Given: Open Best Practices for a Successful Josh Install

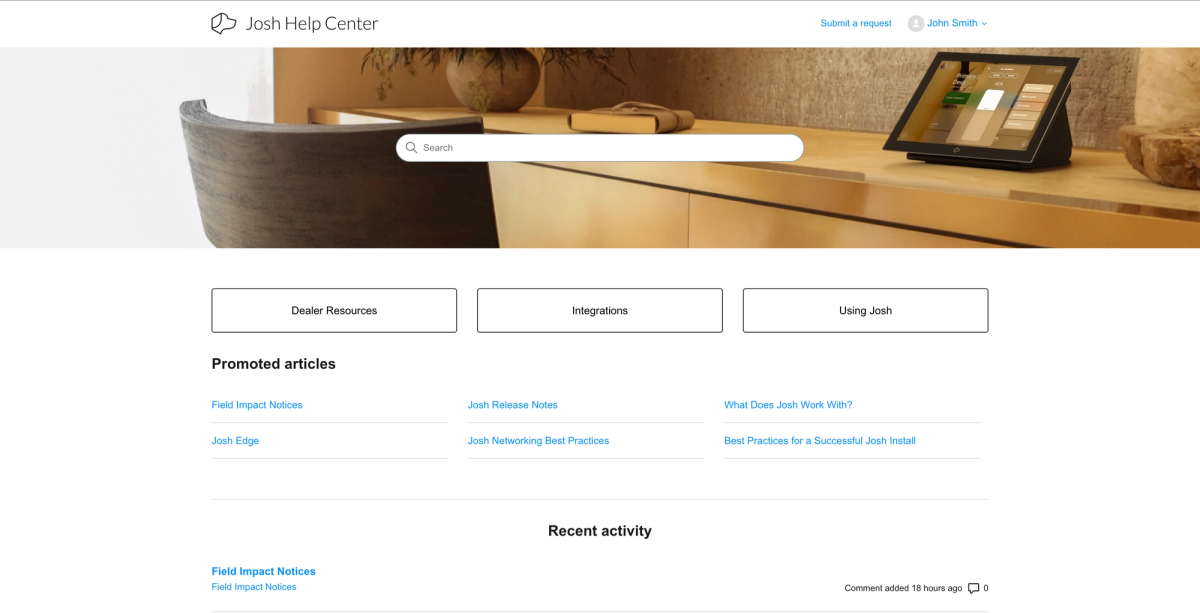Looking at the screenshot, I should coord(820,441).
